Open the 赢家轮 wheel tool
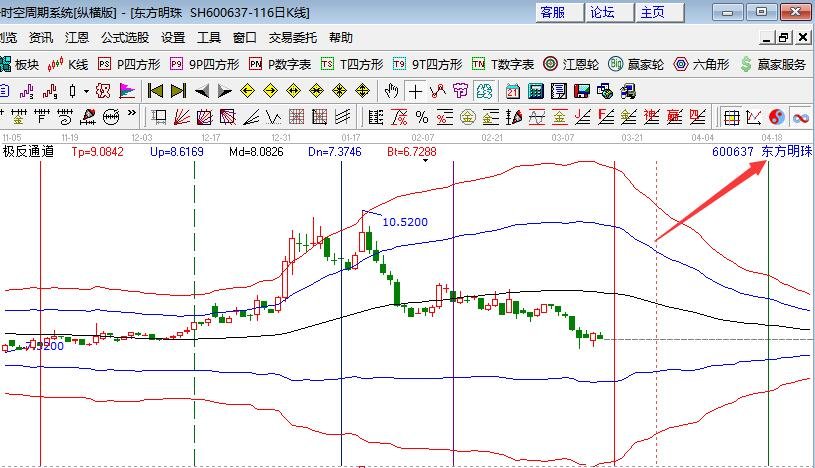The width and height of the screenshot is (815, 468). 636,64
